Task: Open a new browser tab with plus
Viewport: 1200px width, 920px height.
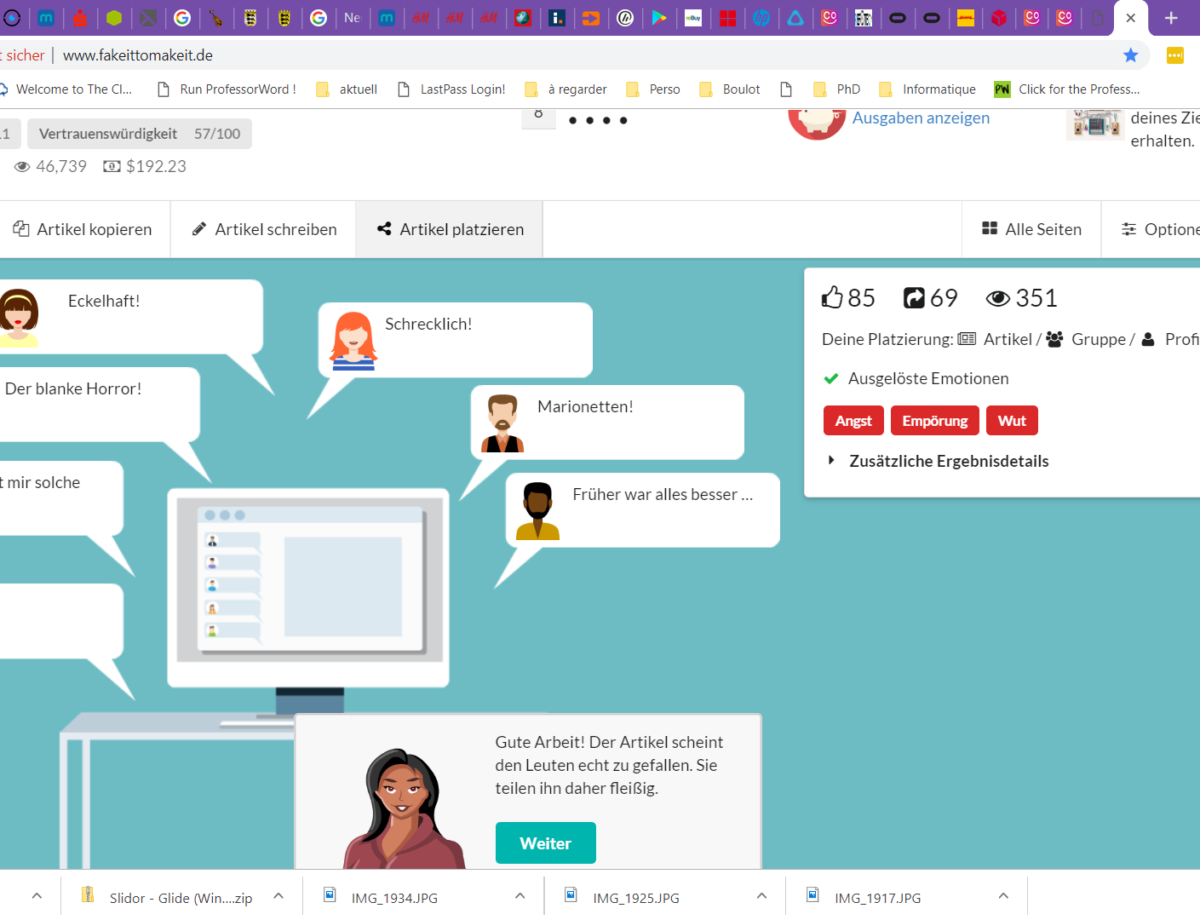Action: (1171, 18)
